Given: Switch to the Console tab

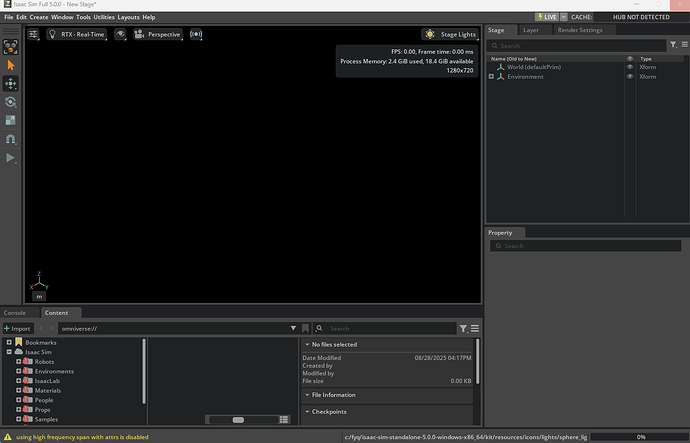Looking at the screenshot, I should click(15, 313).
